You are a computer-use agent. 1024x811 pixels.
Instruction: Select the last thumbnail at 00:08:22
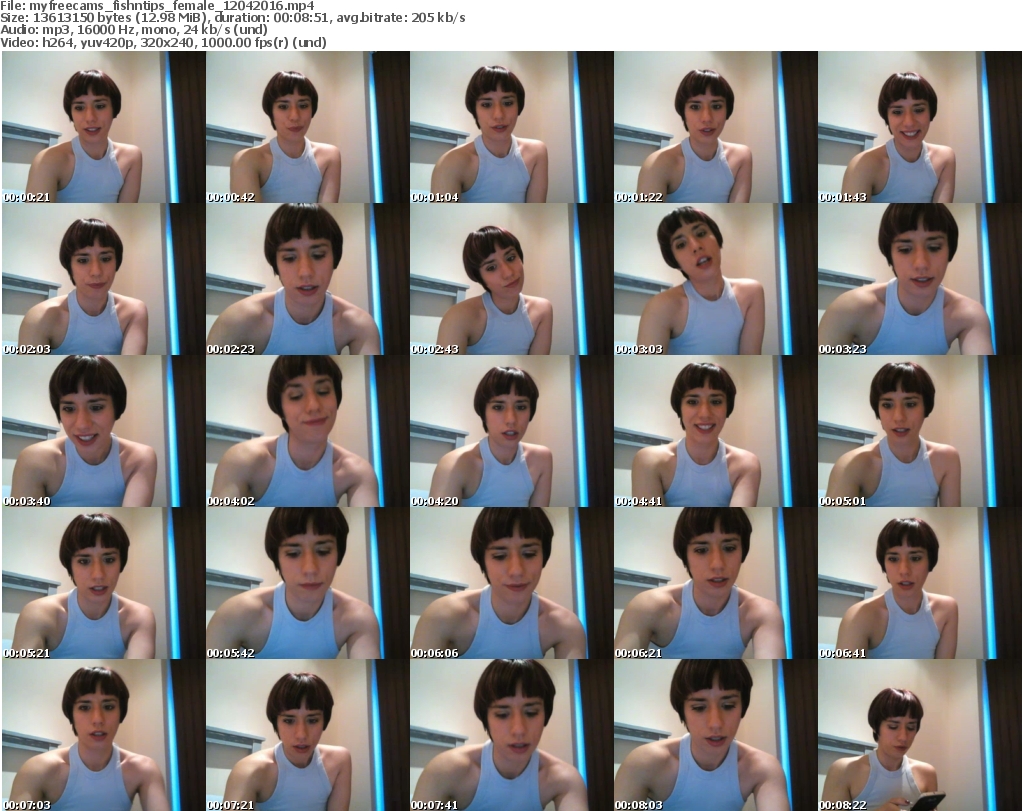(x=919, y=736)
